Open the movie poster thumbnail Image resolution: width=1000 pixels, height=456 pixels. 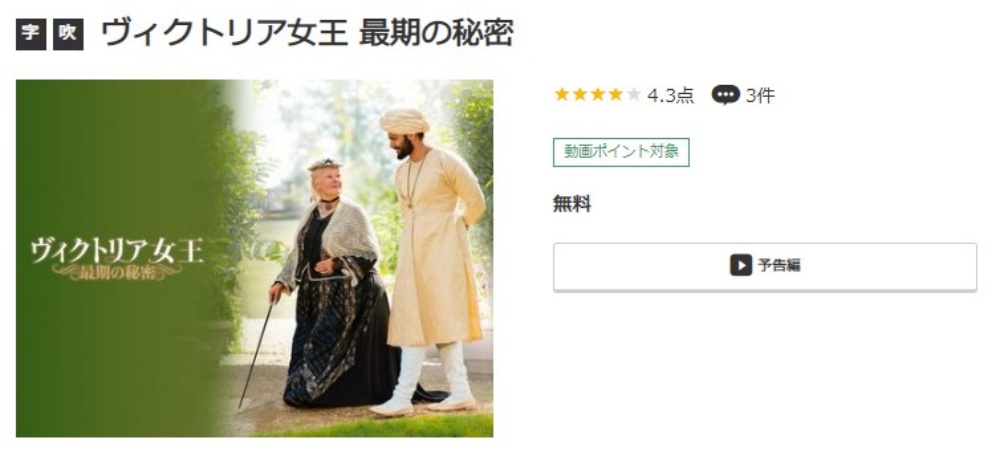[x=254, y=258]
